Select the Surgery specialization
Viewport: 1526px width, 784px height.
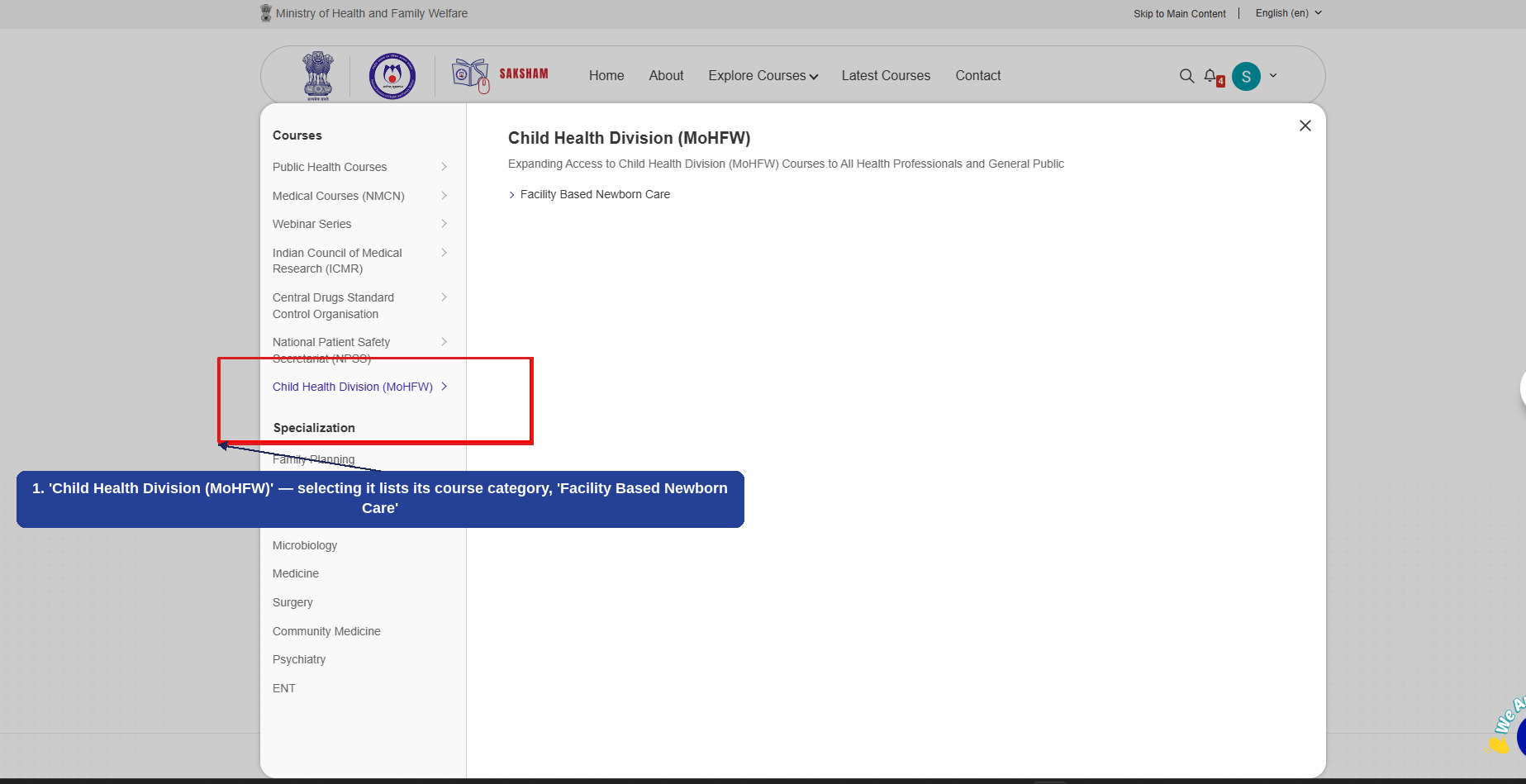[292, 602]
